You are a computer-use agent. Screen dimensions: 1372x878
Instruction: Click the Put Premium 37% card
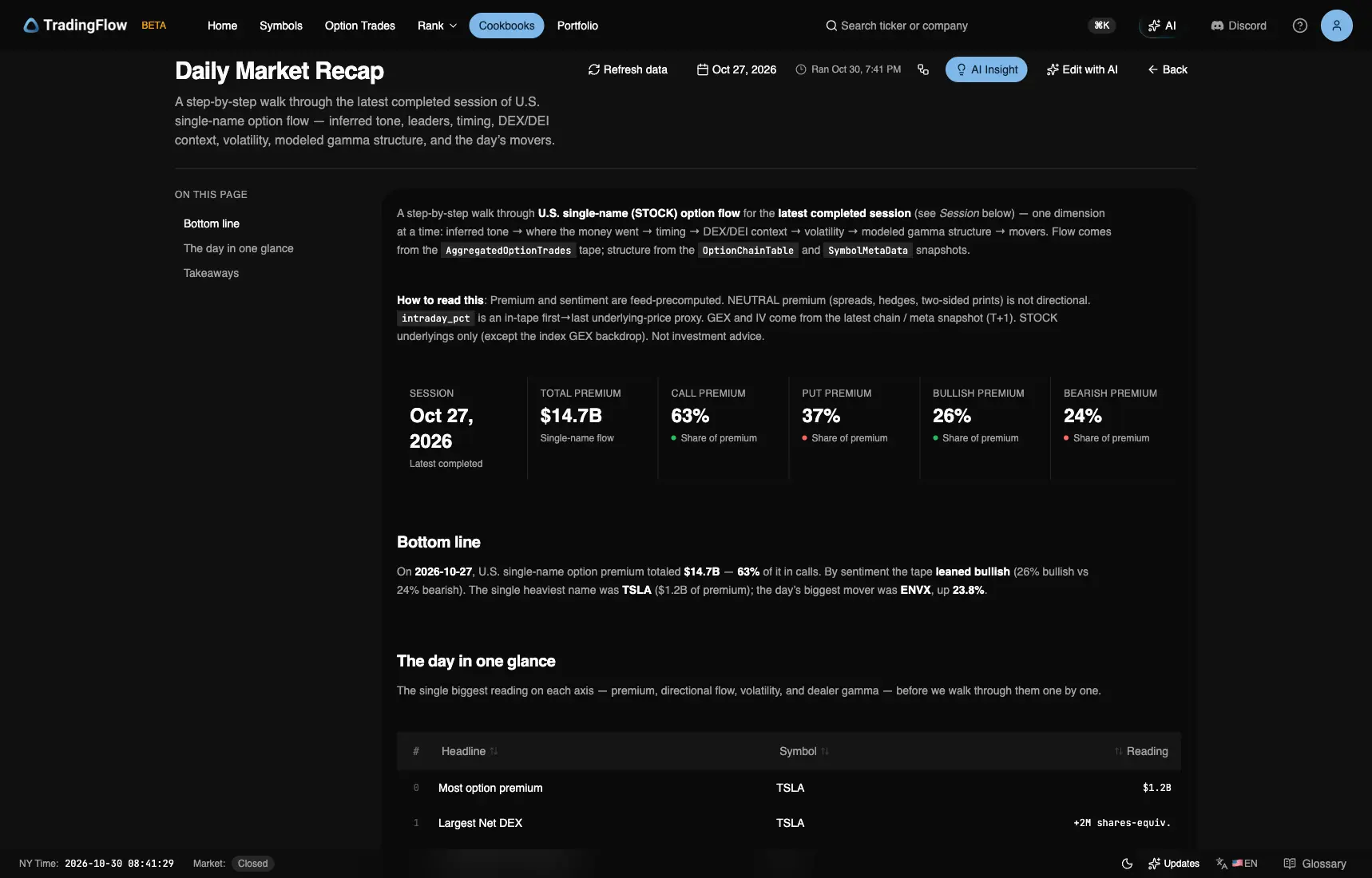click(x=855, y=428)
